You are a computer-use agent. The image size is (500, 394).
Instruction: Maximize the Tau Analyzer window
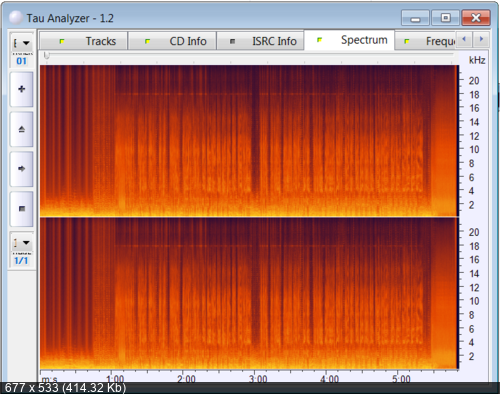tap(446, 18)
